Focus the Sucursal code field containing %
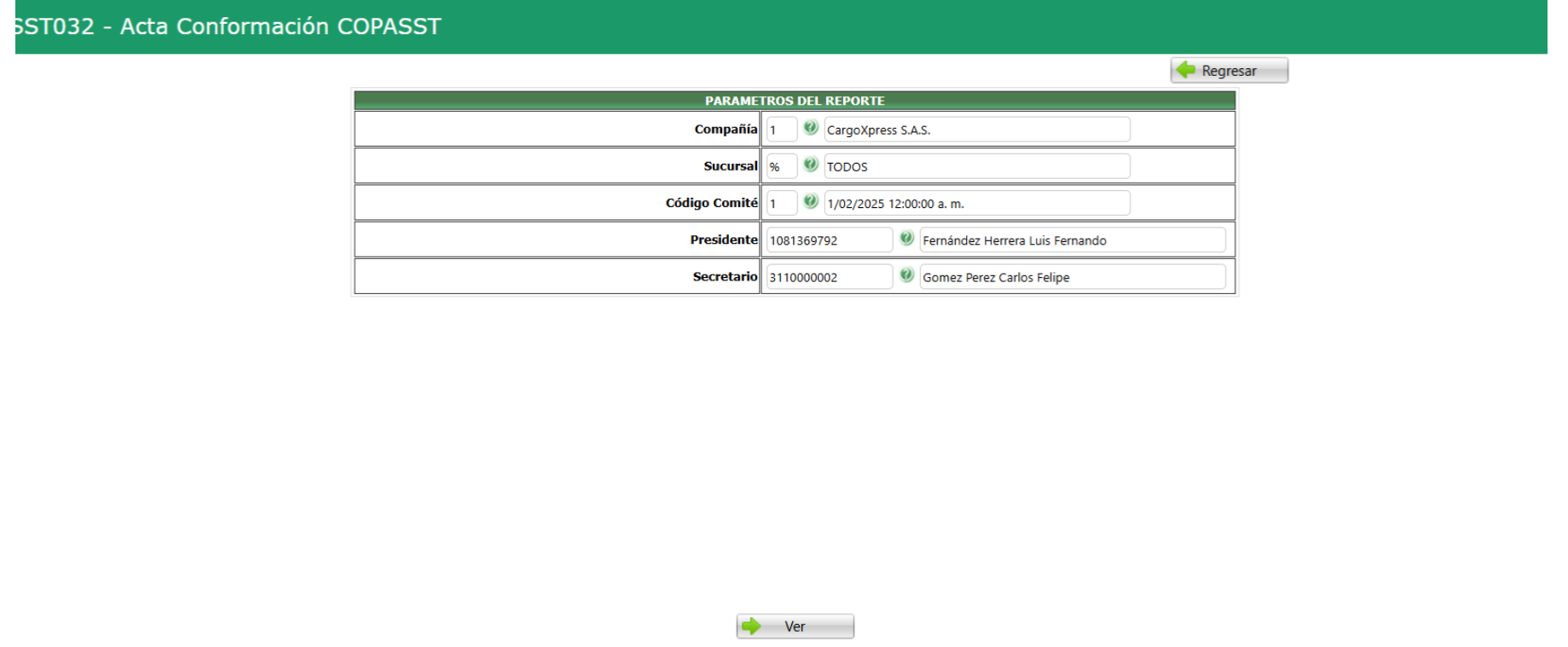The height and width of the screenshot is (647, 1568). click(x=781, y=166)
